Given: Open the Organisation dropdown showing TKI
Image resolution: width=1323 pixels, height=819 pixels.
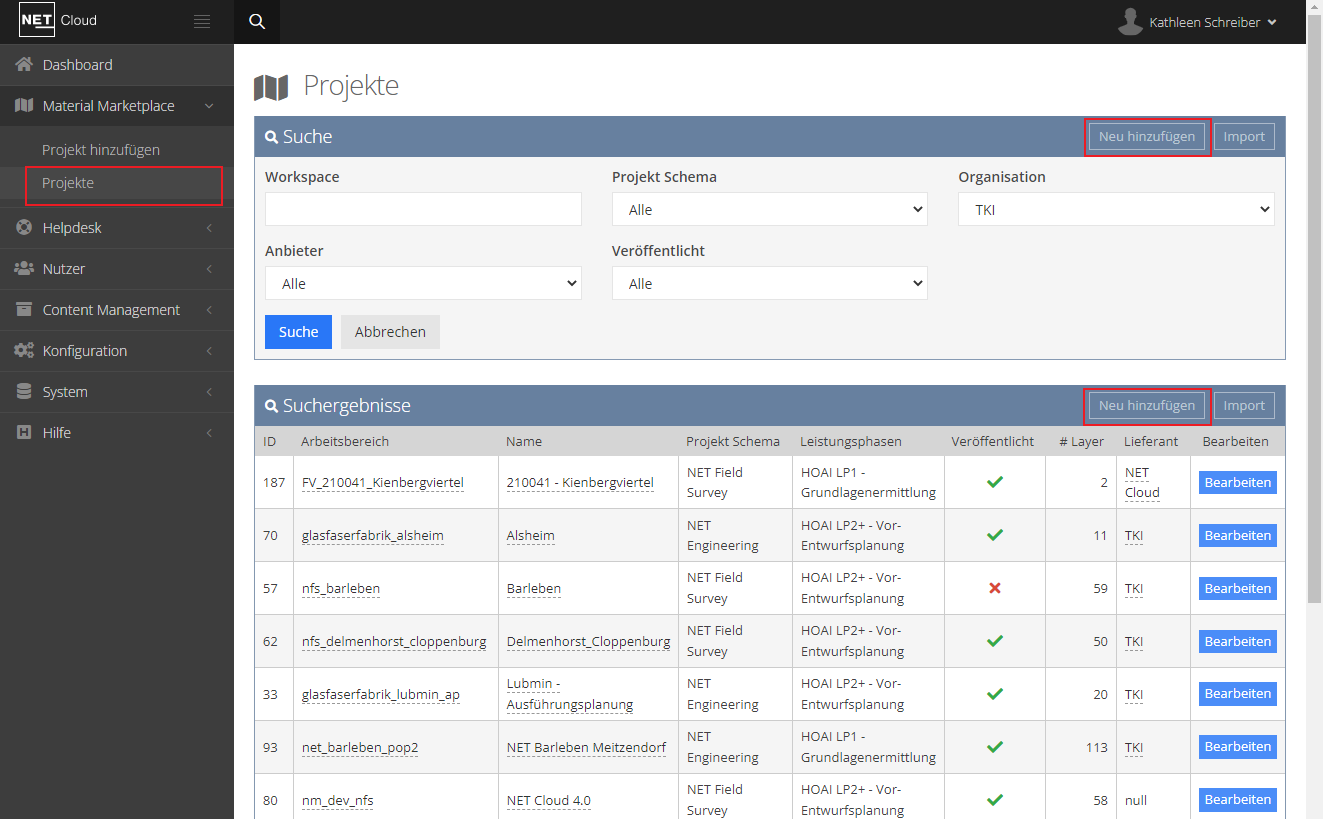Looking at the screenshot, I should coord(1116,210).
